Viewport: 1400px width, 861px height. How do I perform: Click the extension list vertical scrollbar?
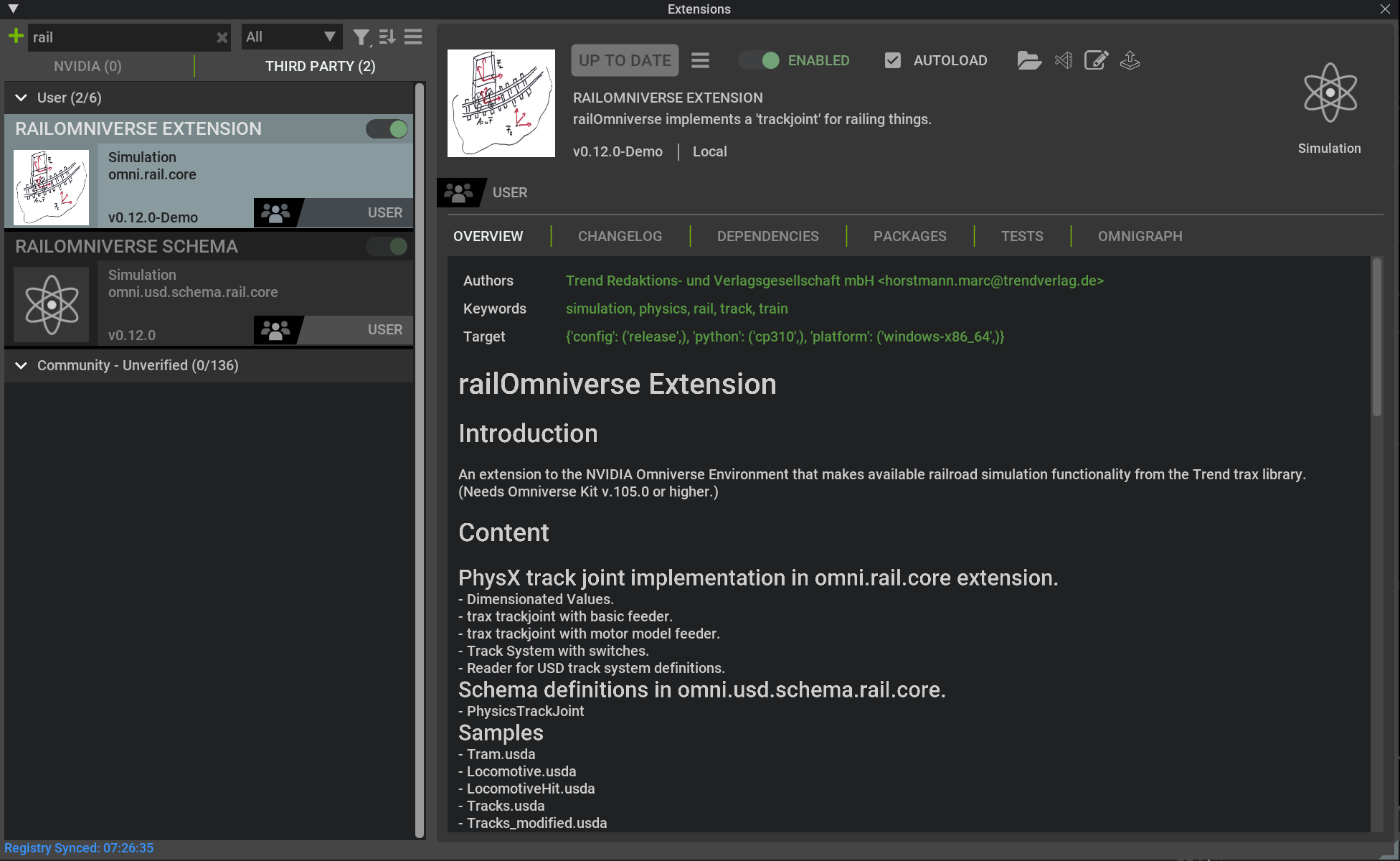[x=420, y=459]
